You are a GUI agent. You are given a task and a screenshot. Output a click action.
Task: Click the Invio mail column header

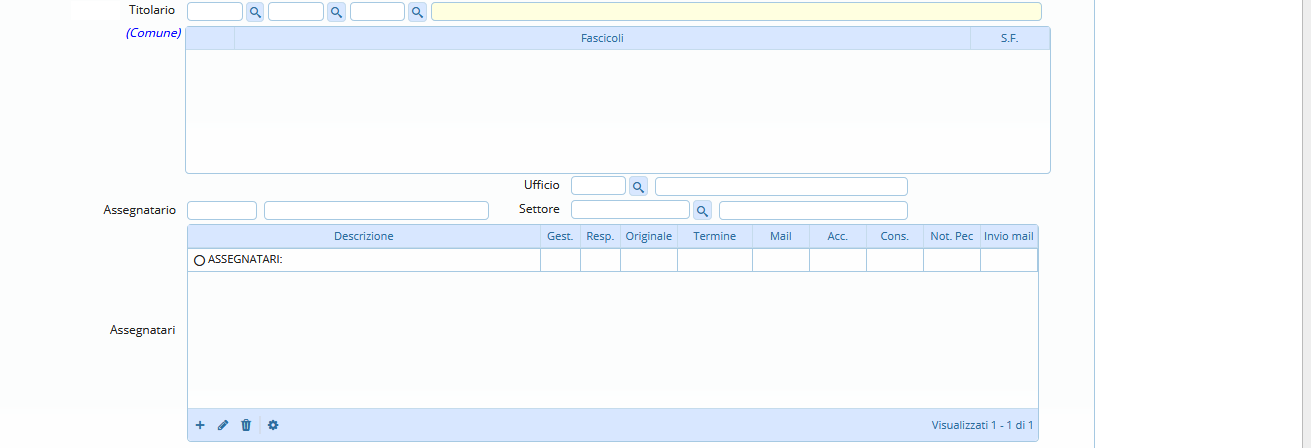pyautogui.click(x=1008, y=236)
